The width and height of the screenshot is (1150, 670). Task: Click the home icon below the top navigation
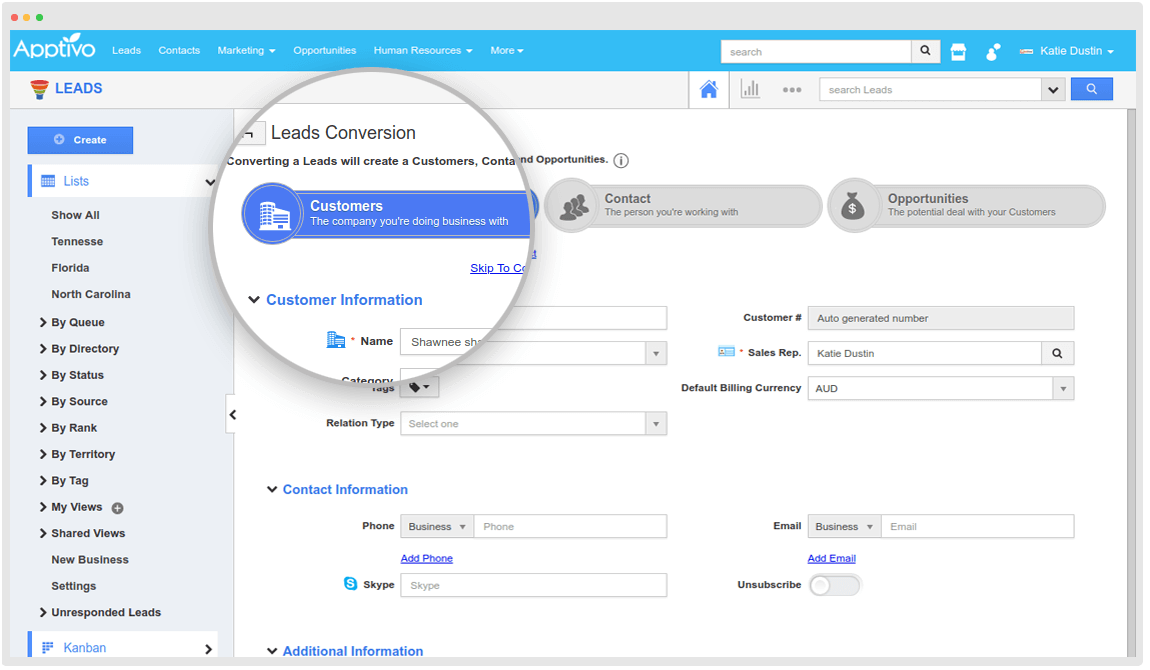[x=708, y=89]
